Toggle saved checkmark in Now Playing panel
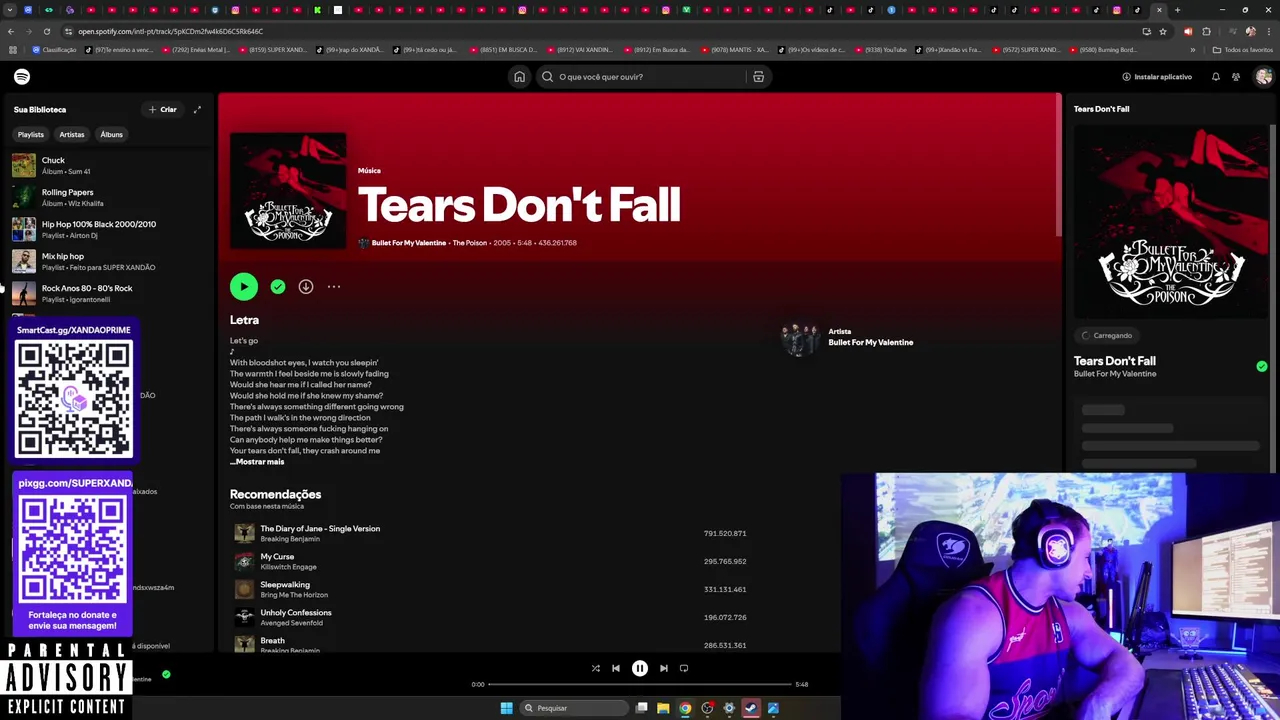Image resolution: width=1280 pixels, height=720 pixels. (1262, 366)
